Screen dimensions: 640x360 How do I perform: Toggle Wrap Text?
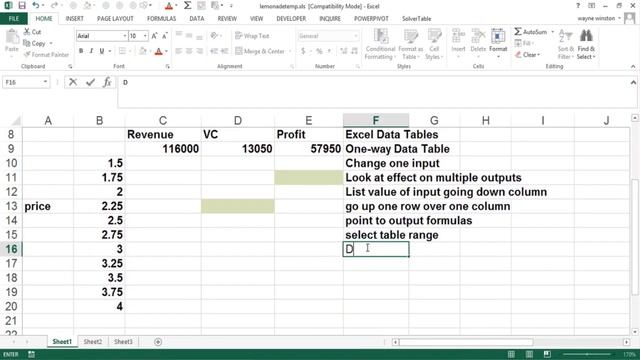point(252,36)
